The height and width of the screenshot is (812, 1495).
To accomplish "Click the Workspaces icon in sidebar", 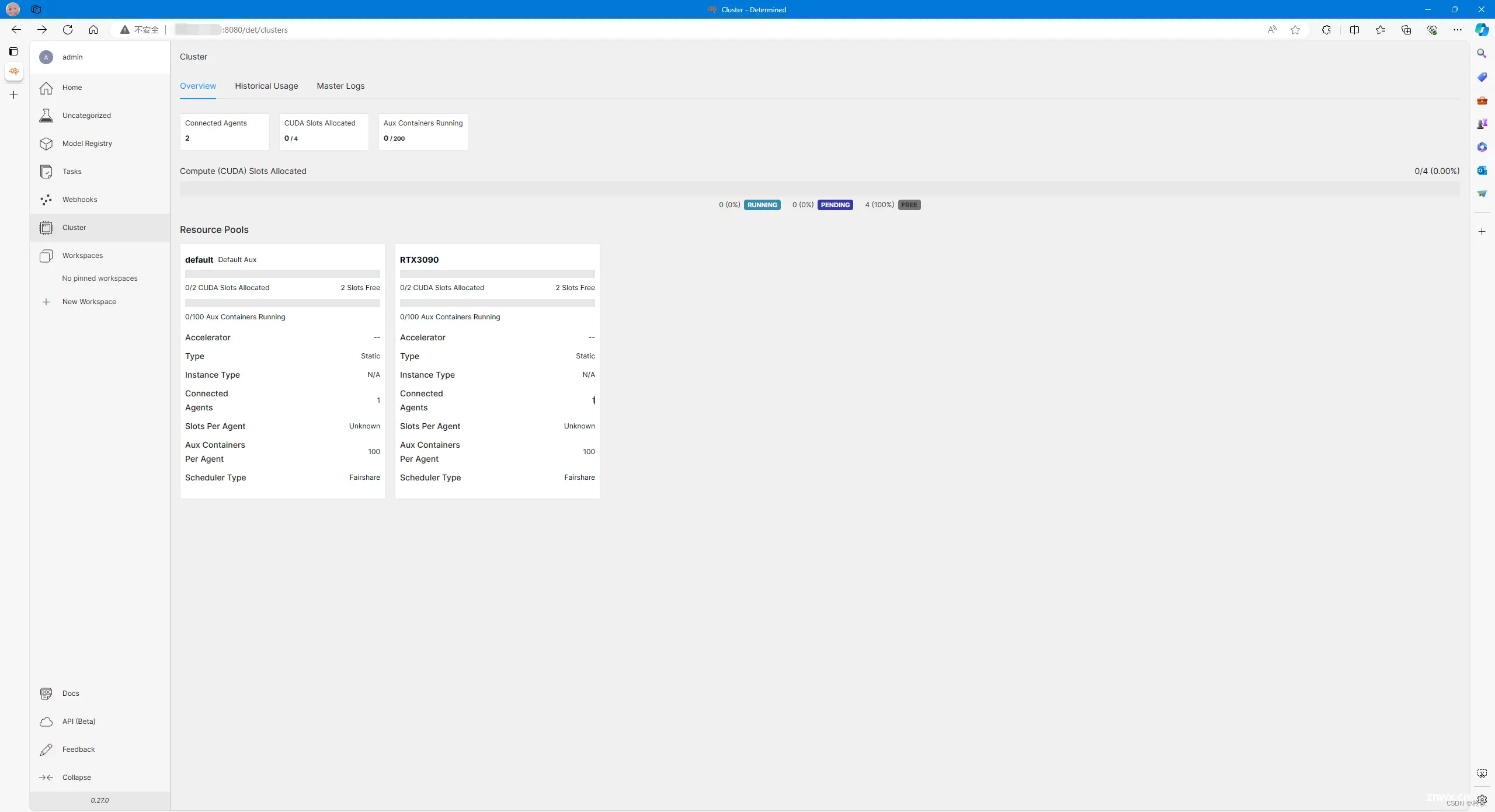I will point(46,255).
